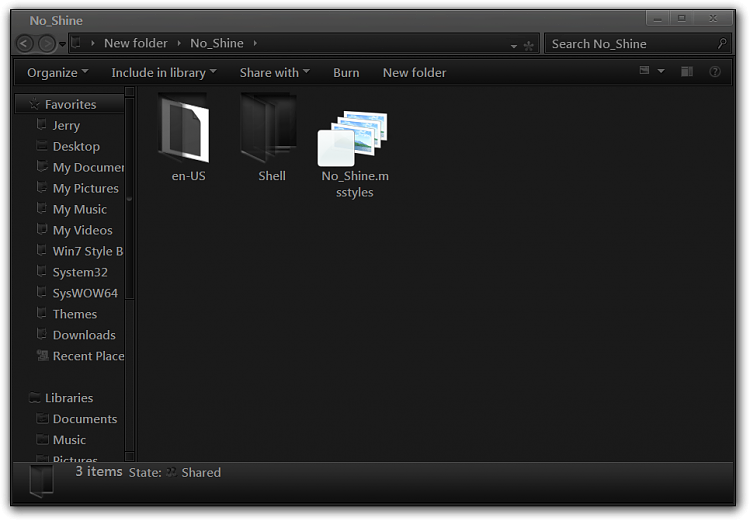Open Win7 Style B favorite
750x521 pixels.
coord(88,251)
